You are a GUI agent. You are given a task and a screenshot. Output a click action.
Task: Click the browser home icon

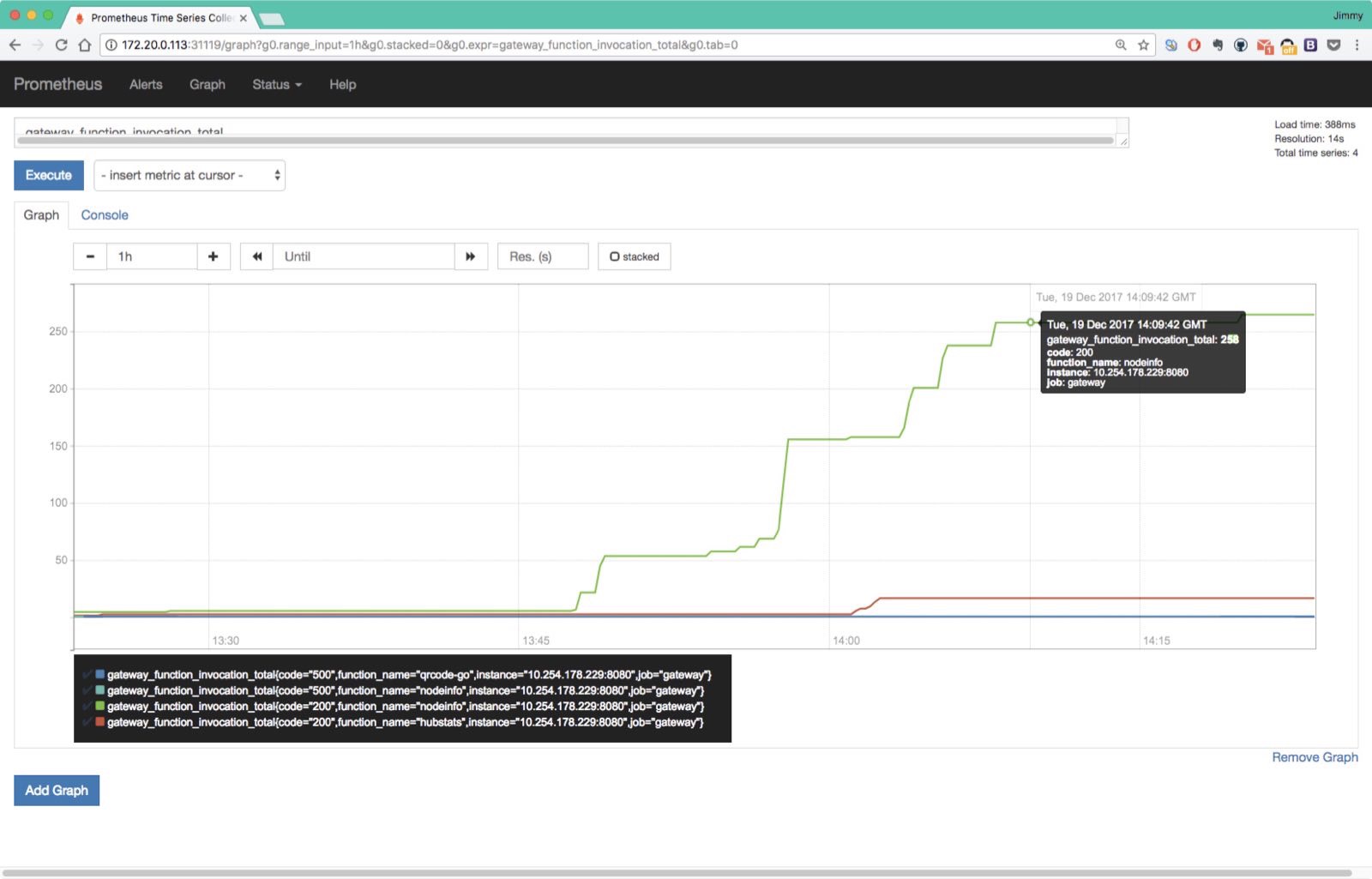click(x=84, y=45)
